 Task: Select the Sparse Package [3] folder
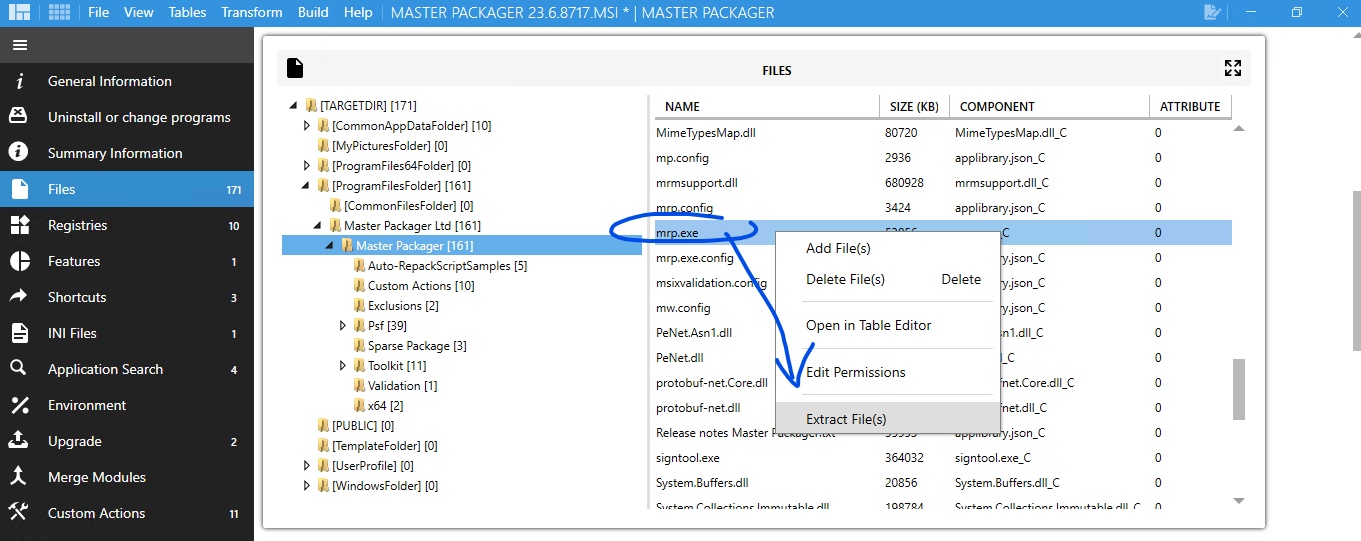click(x=417, y=345)
